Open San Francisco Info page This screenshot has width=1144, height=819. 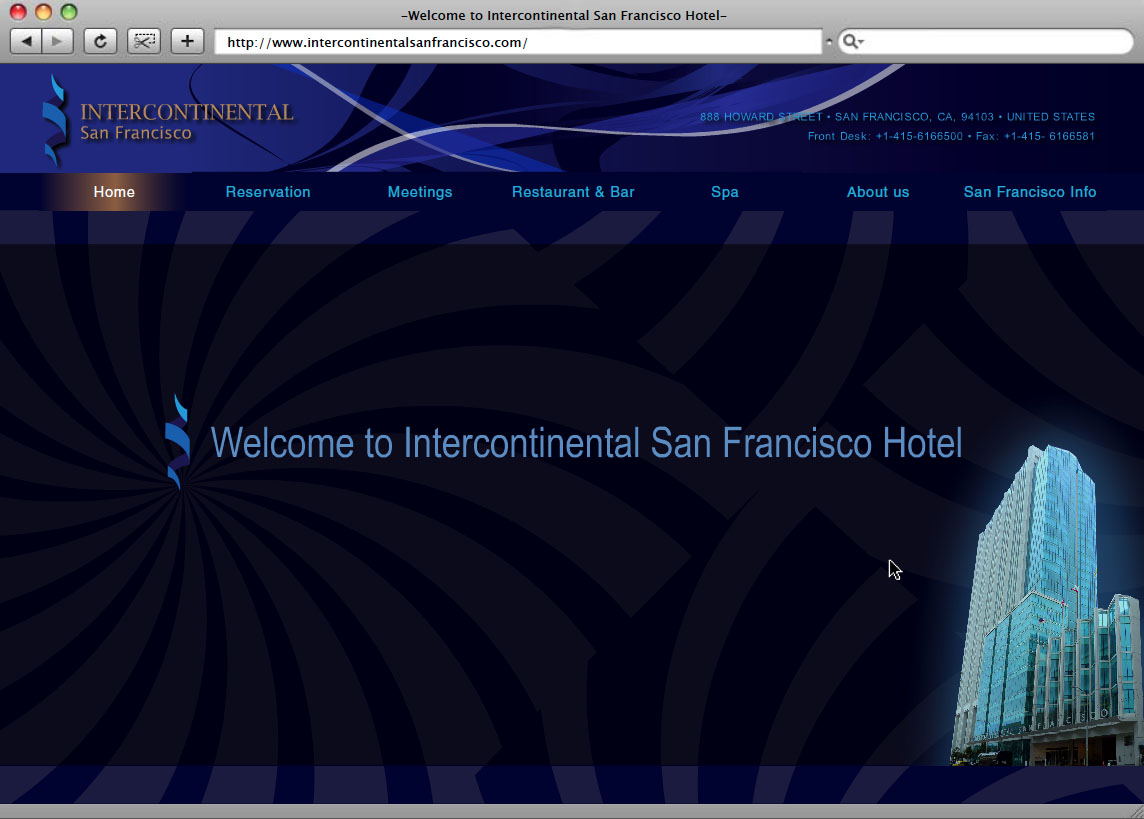point(1029,192)
